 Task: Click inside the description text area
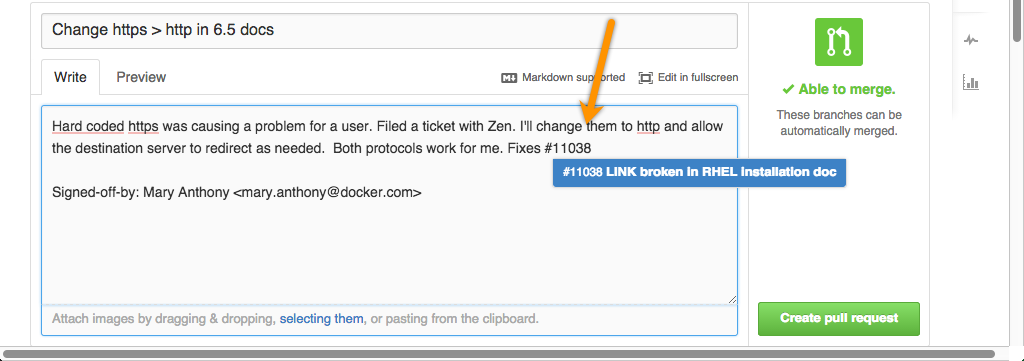[389, 205]
